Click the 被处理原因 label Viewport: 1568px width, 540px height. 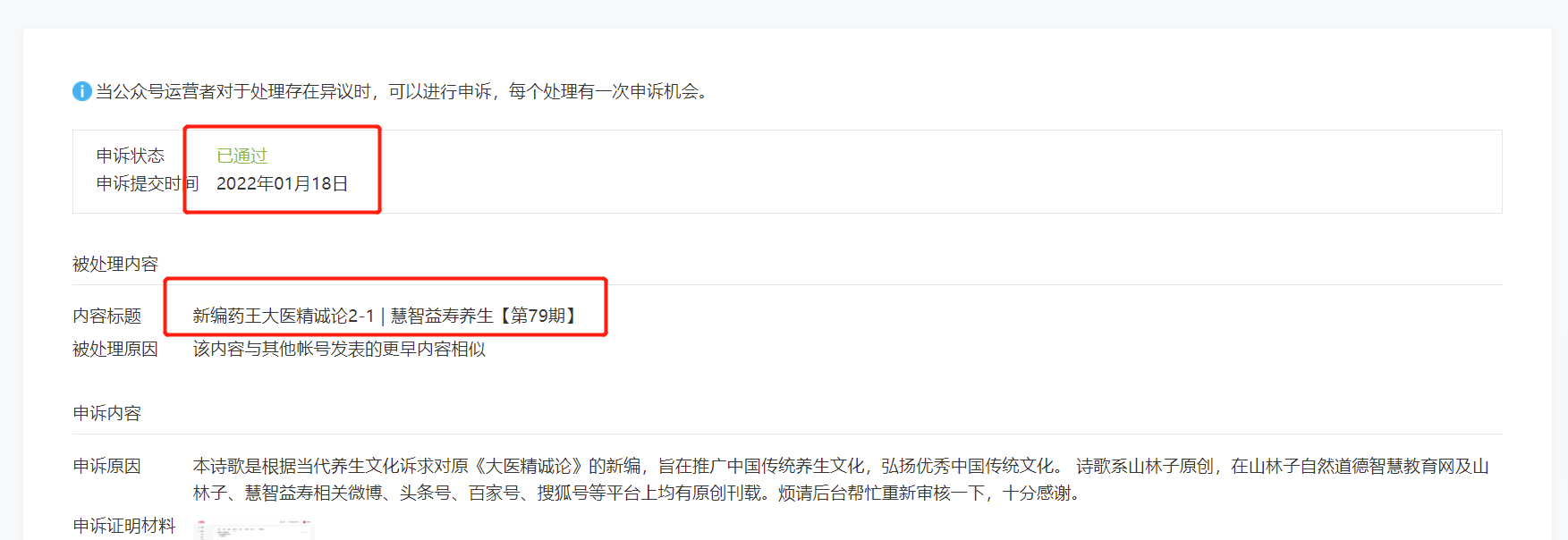coord(115,349)
